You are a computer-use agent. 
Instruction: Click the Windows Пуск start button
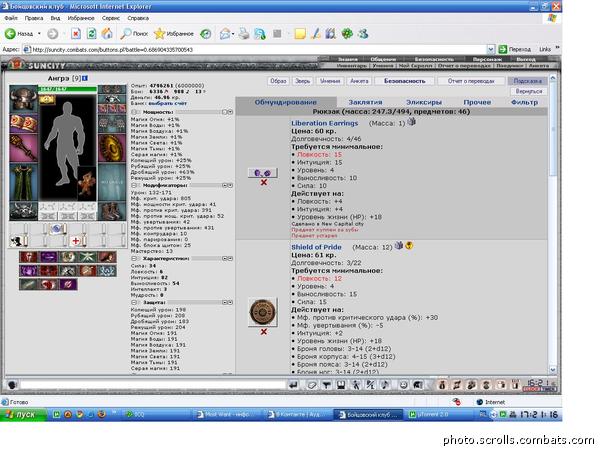coord(20,414)
